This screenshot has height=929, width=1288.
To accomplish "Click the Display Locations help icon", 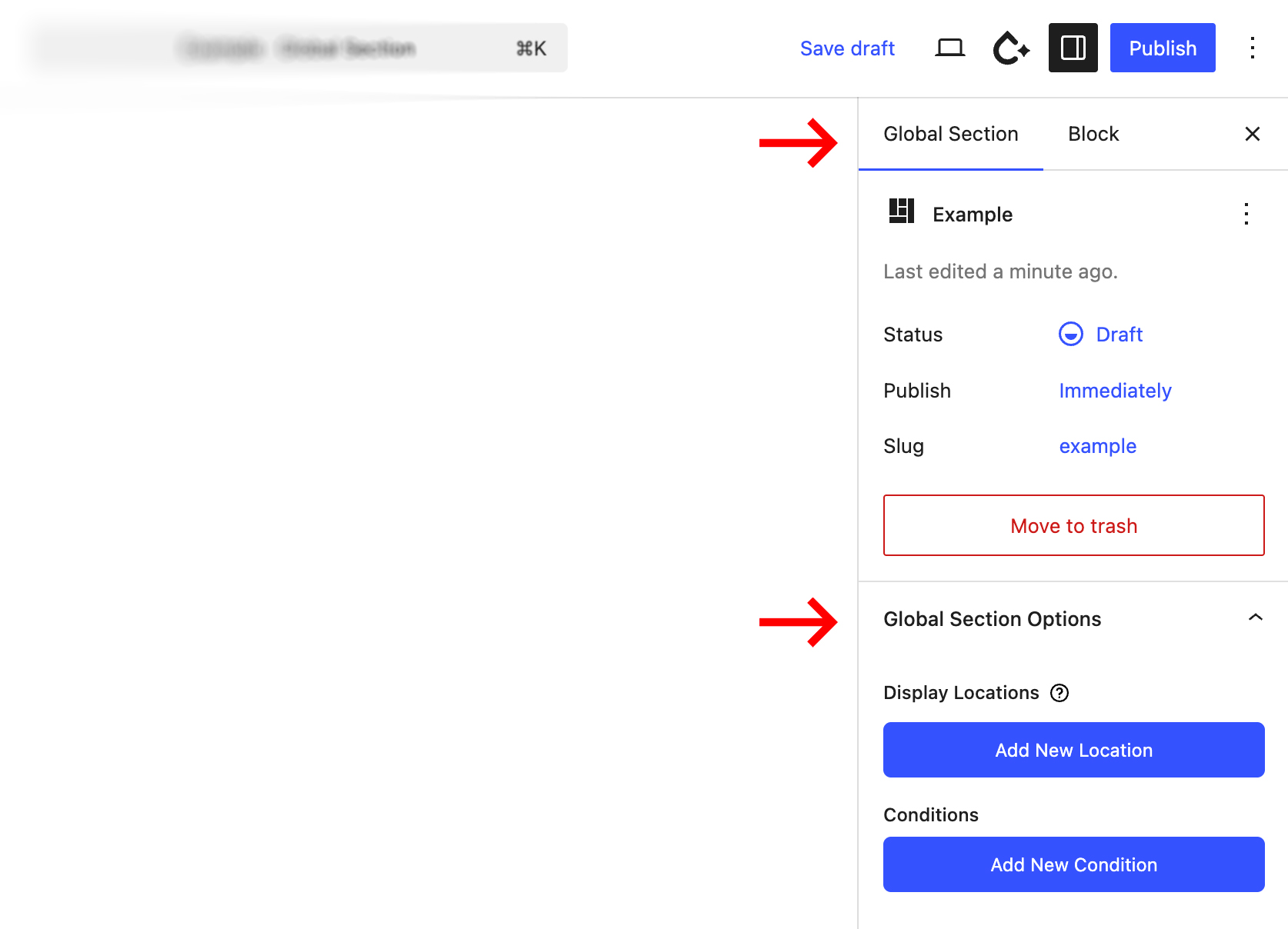I will [1059, 693].
